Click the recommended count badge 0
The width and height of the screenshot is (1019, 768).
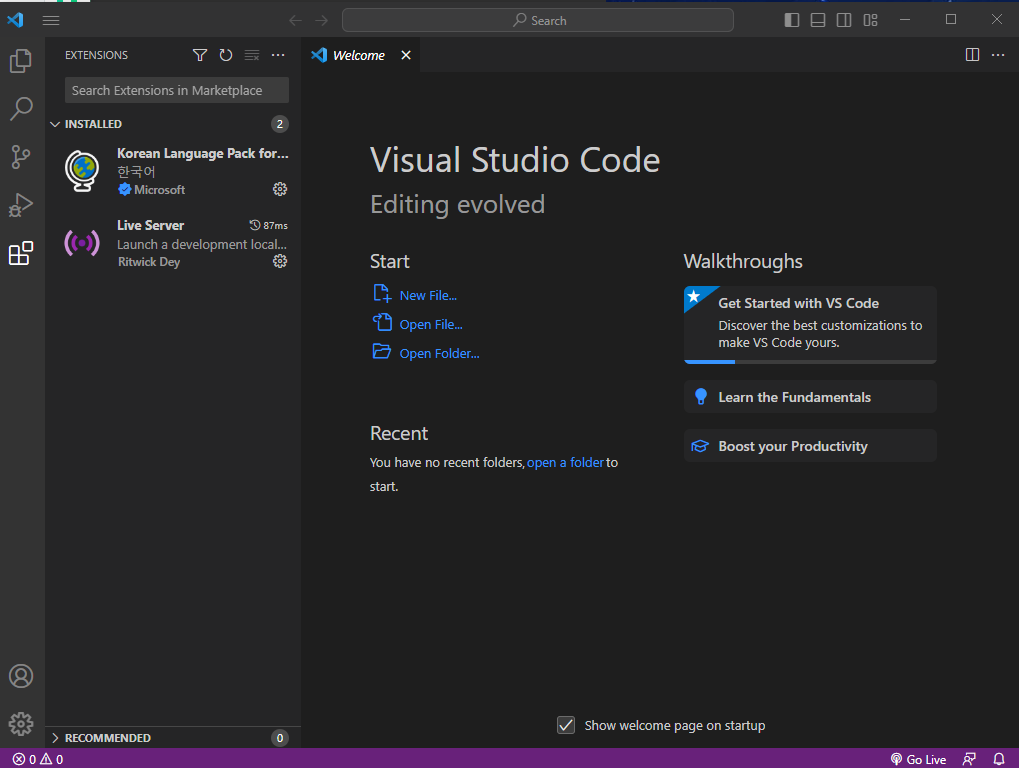(279, 738)
